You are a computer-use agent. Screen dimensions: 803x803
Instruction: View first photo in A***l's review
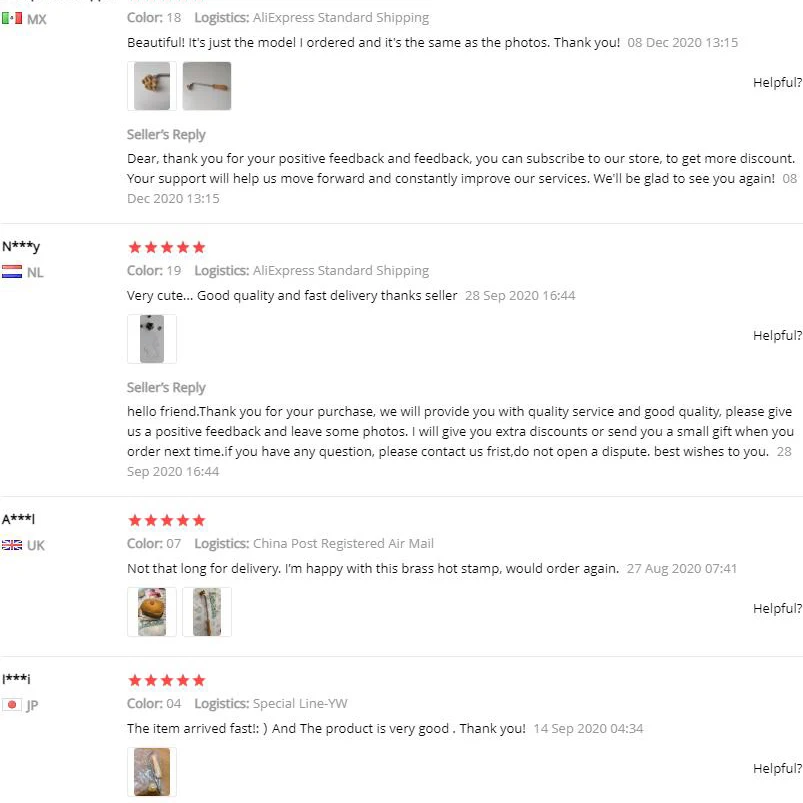[152, 612]
